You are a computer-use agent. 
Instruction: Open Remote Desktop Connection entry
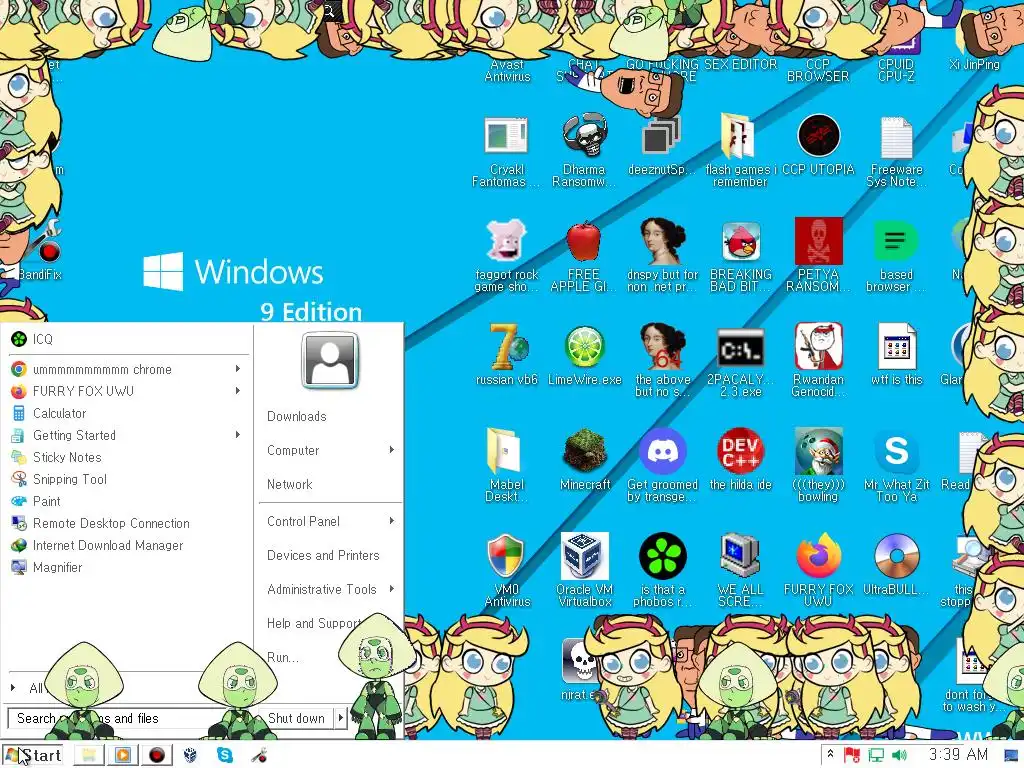point(129,523)
